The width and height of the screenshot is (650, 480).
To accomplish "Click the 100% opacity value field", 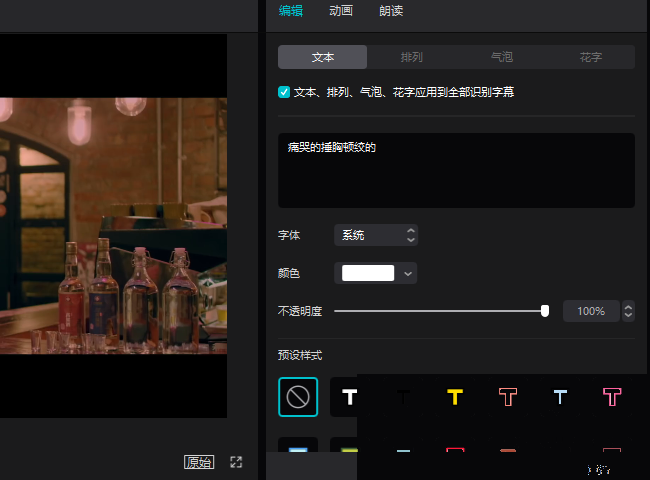I will (591, 311).
